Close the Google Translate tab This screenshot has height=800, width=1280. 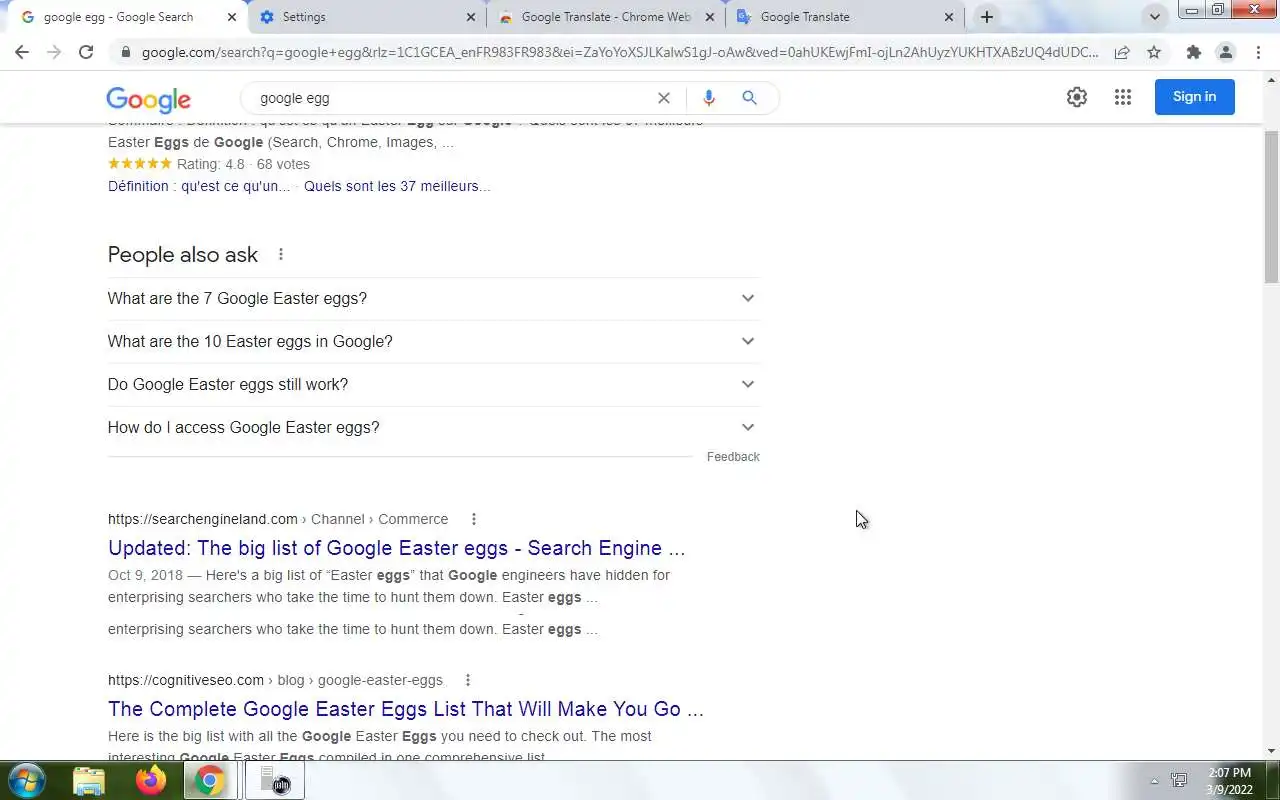point(949,17)
